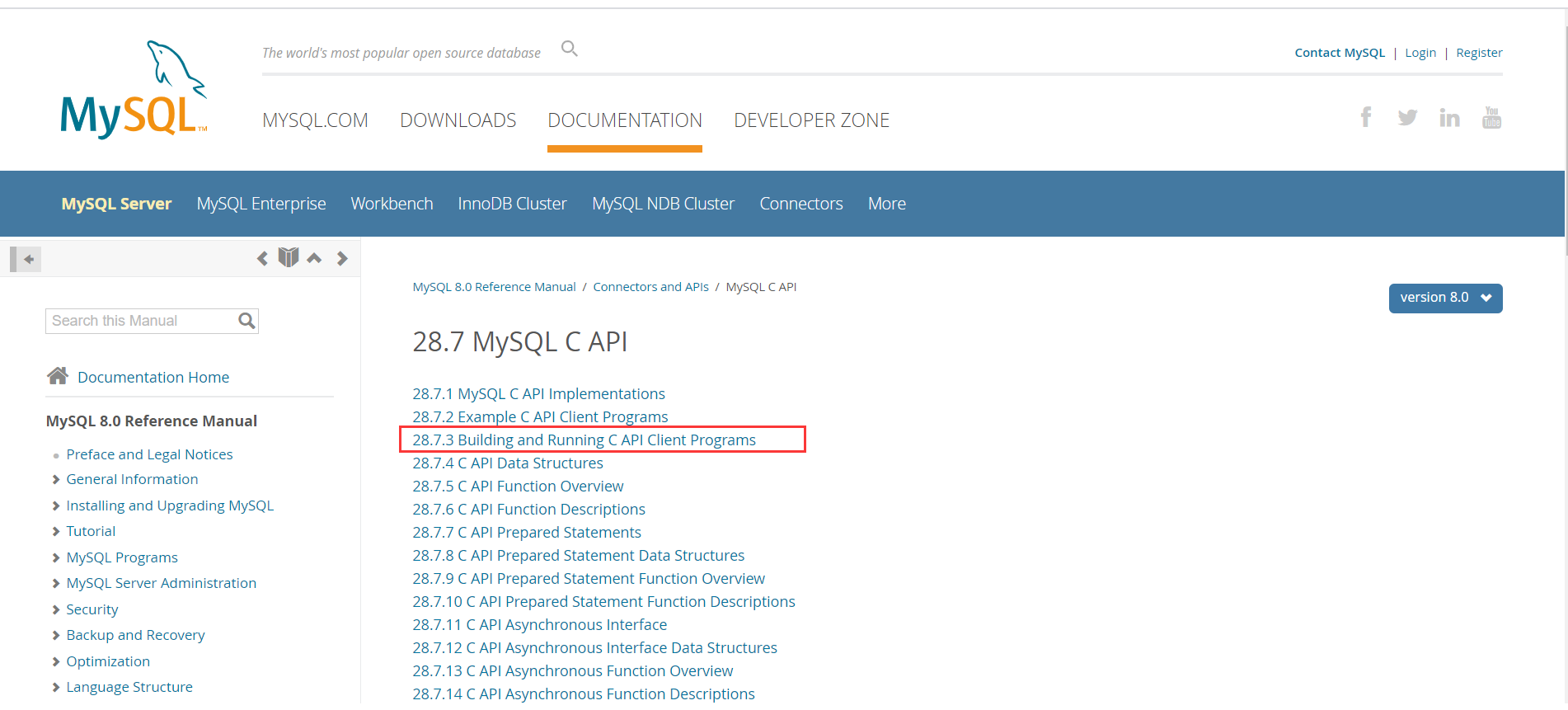Select MySQL Server in blue nav bar
The image size is (1568, 710).
coord(116,204)
